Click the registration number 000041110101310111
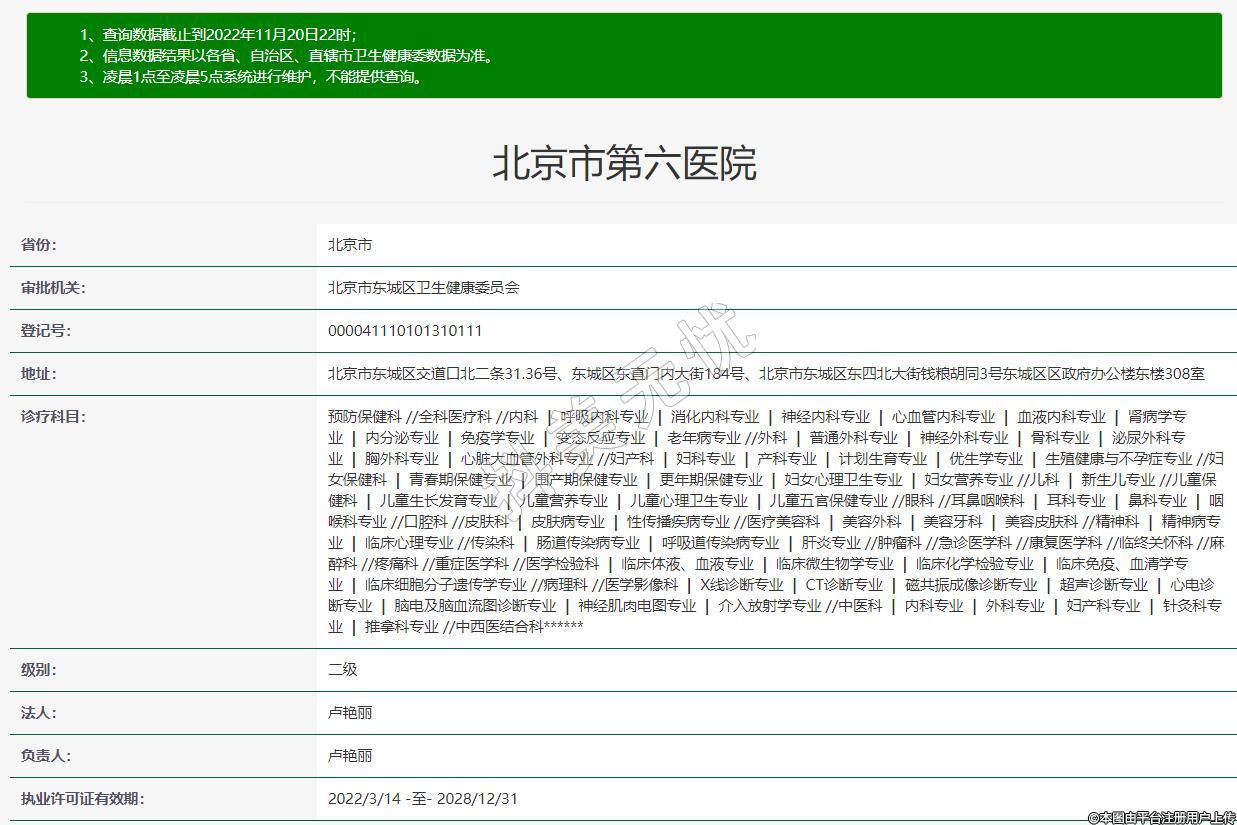 tap(405, 331)
